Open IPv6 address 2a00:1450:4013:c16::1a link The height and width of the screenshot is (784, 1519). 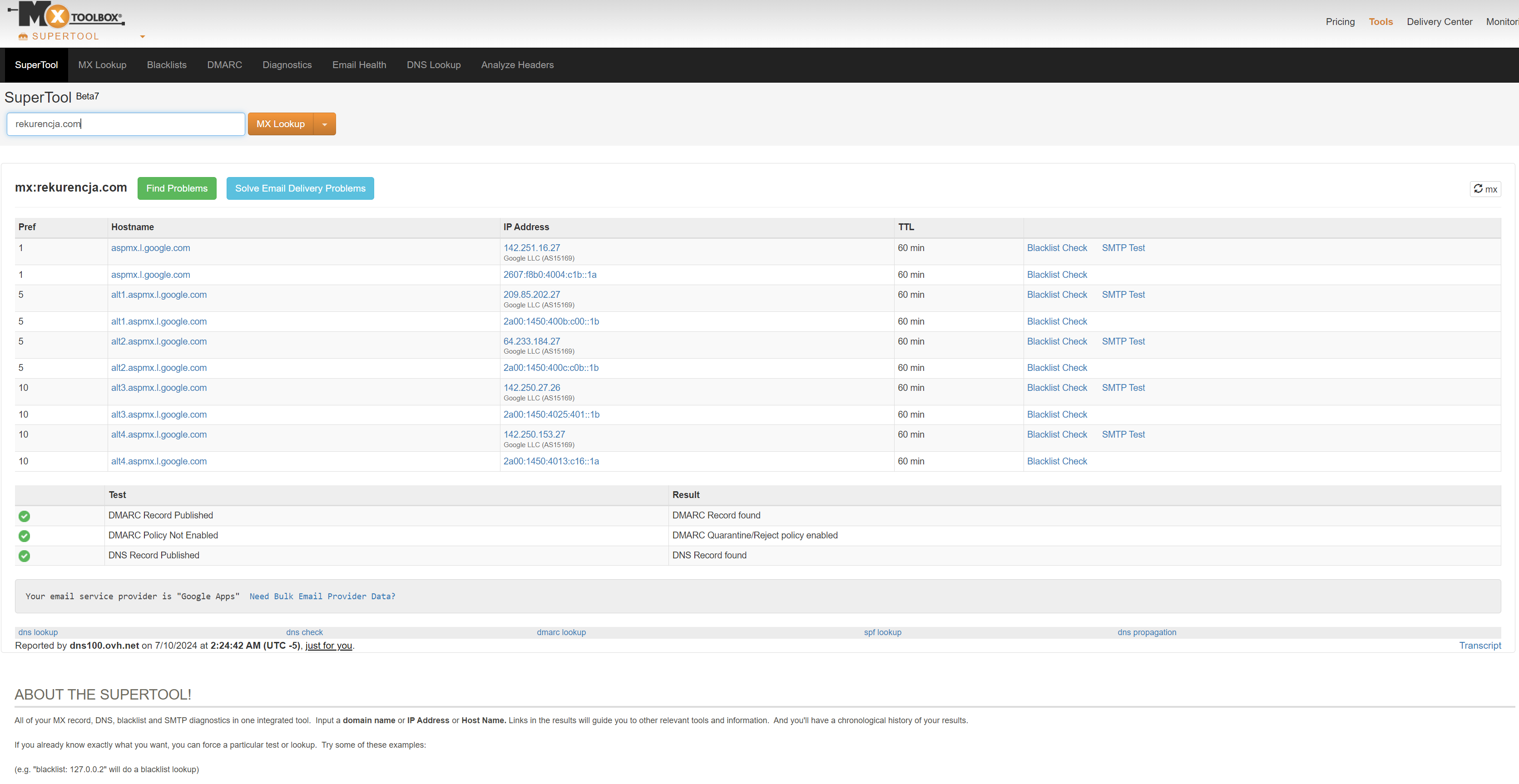(x=551, y=462)
